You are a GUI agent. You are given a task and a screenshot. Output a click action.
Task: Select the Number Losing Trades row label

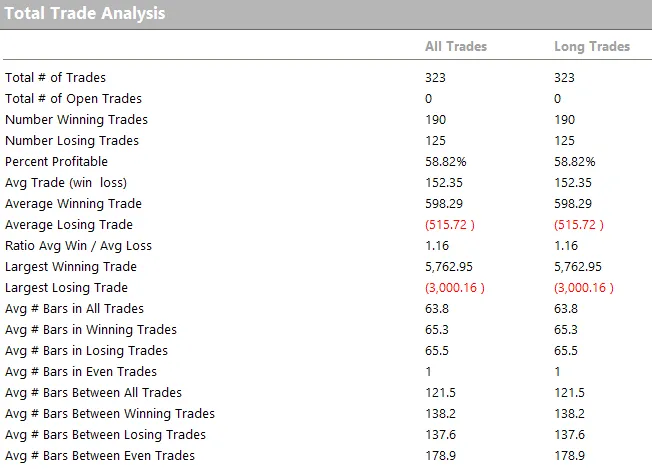(72, 141)
